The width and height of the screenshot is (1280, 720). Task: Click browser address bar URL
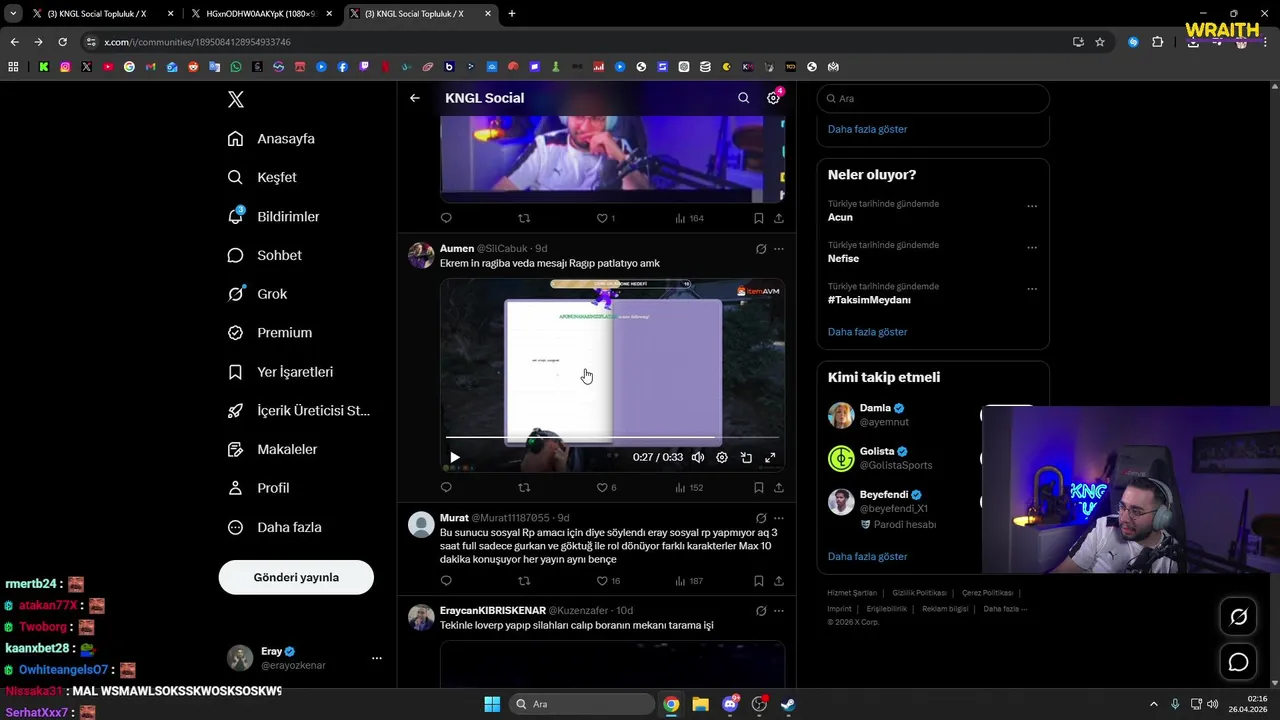coord(198,42)
